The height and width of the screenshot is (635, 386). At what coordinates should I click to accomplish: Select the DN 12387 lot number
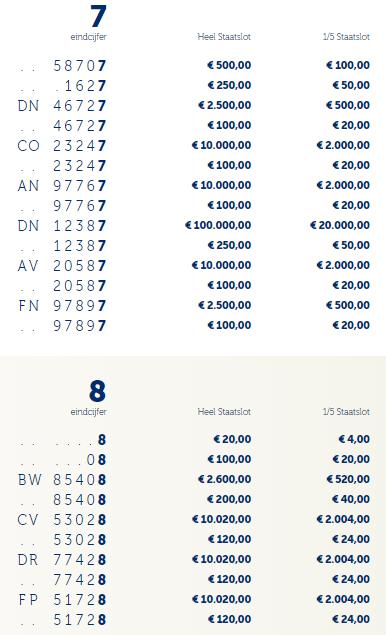click(62, 226)
